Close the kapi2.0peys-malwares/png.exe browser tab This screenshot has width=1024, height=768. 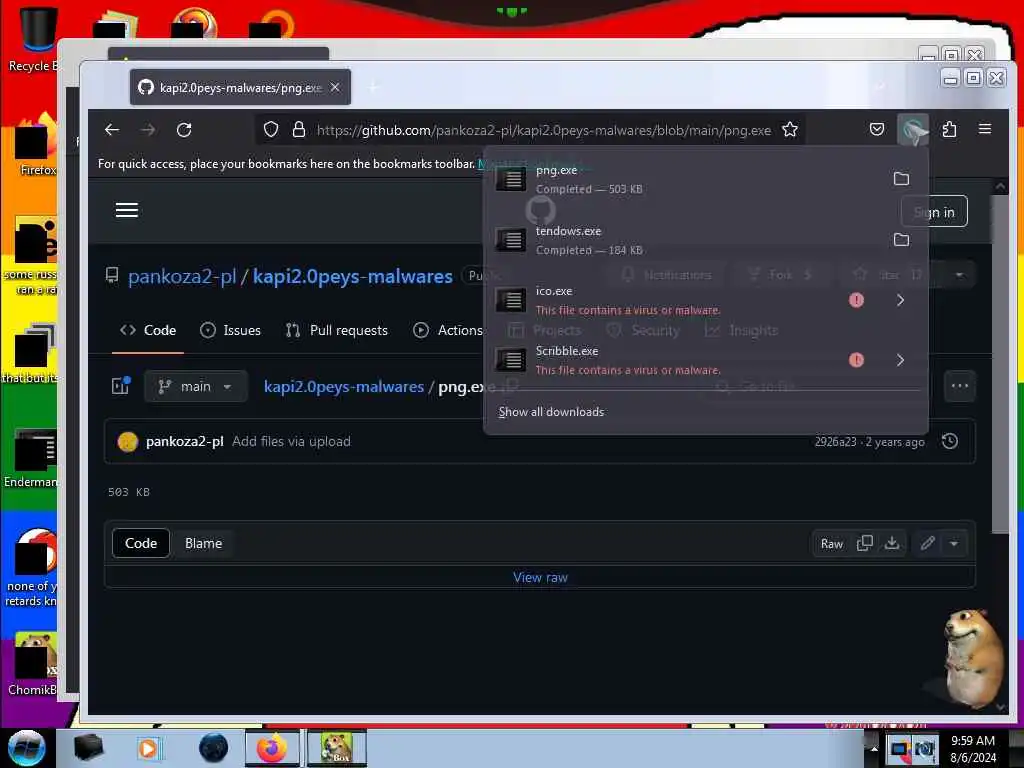click(335, 87)
